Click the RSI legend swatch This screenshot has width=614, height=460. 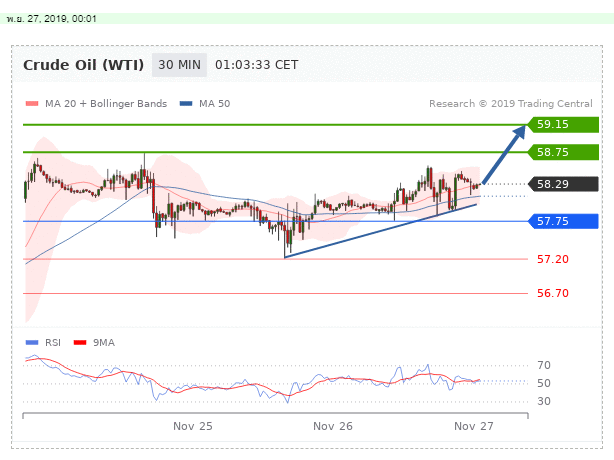[32, 343]
